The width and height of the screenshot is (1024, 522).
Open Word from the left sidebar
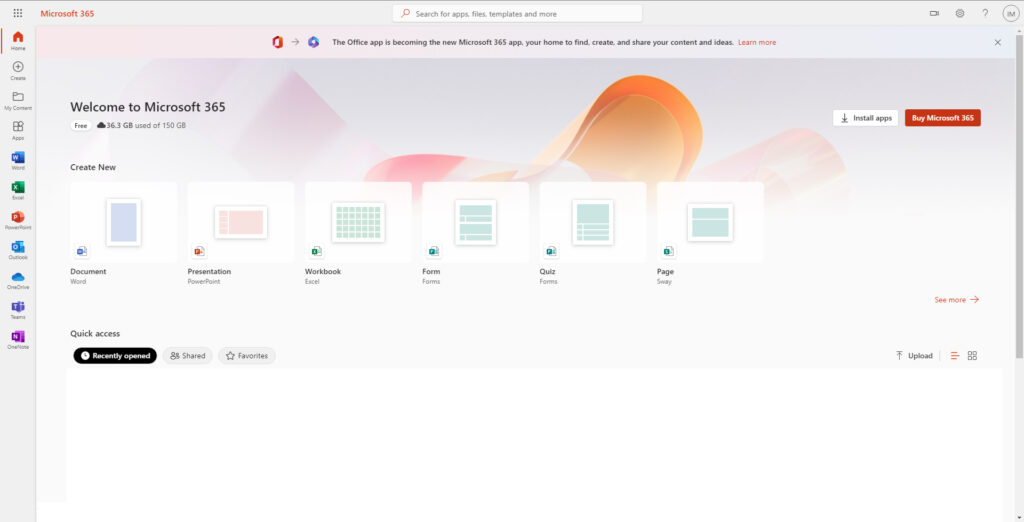click(x=17, y=158)
